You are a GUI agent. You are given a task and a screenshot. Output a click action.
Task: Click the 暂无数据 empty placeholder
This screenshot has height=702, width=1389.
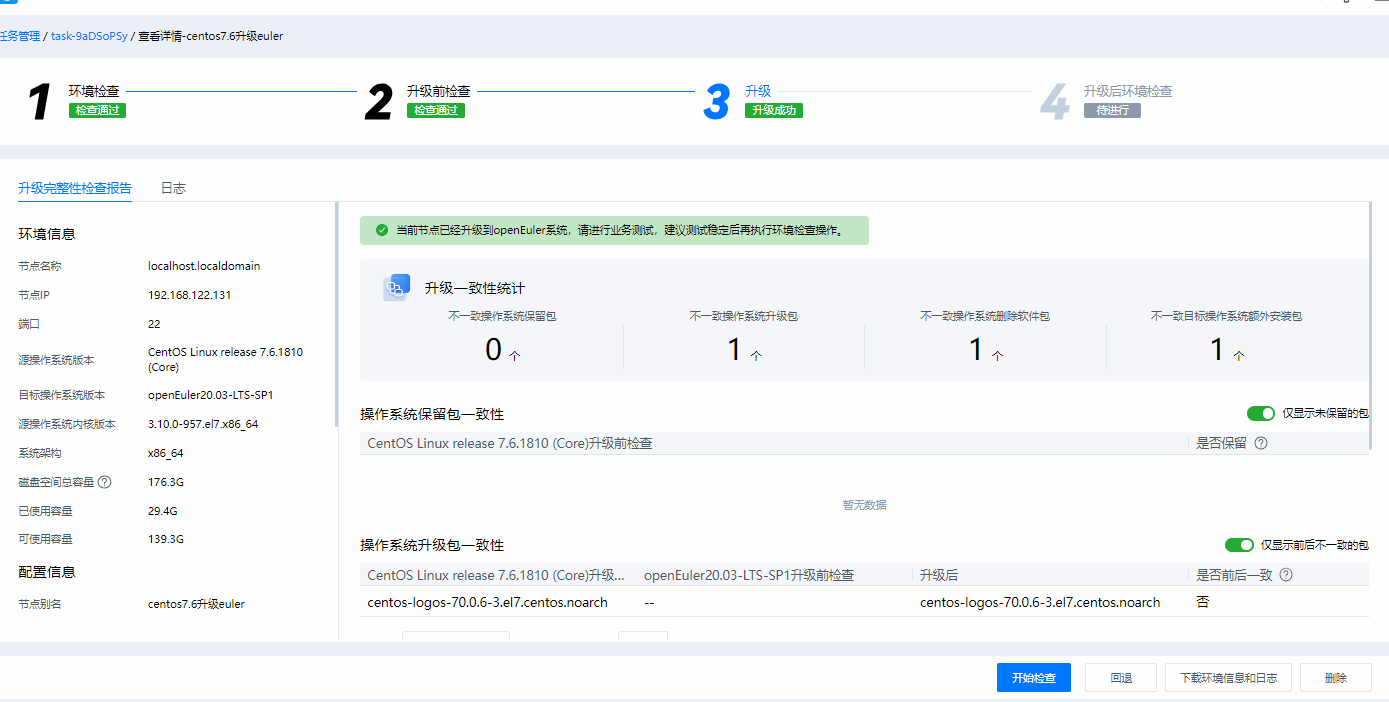[x=864, y=505]
